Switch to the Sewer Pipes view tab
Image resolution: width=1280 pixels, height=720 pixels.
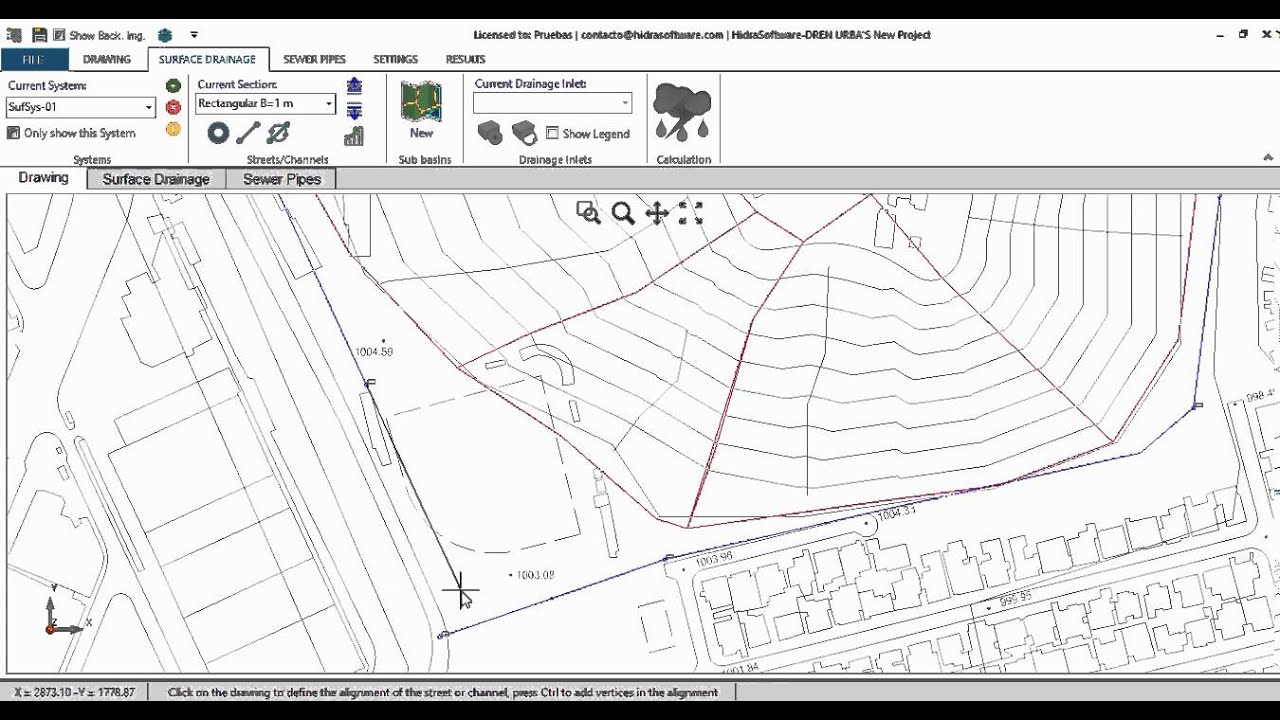[x=282, y=179]
